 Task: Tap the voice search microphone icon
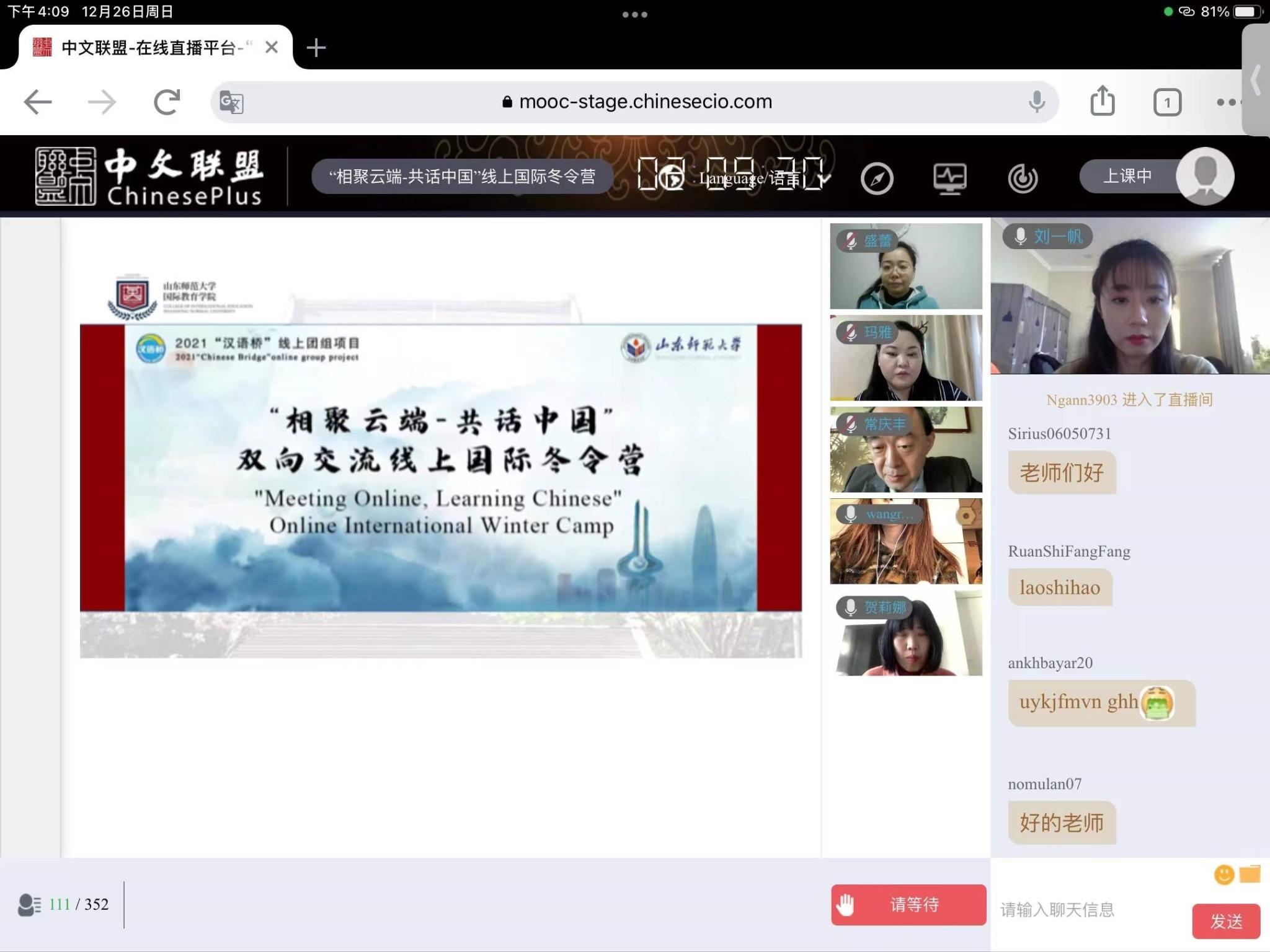point(1037,102)
